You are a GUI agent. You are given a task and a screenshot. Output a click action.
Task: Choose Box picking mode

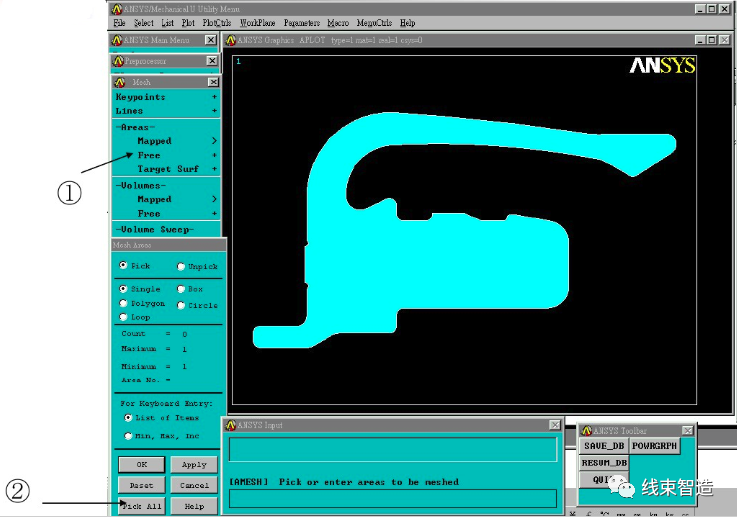(181, 289)
